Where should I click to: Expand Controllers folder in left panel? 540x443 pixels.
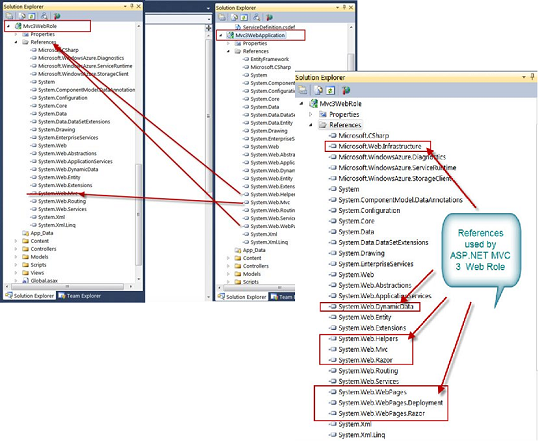(16, 249)
